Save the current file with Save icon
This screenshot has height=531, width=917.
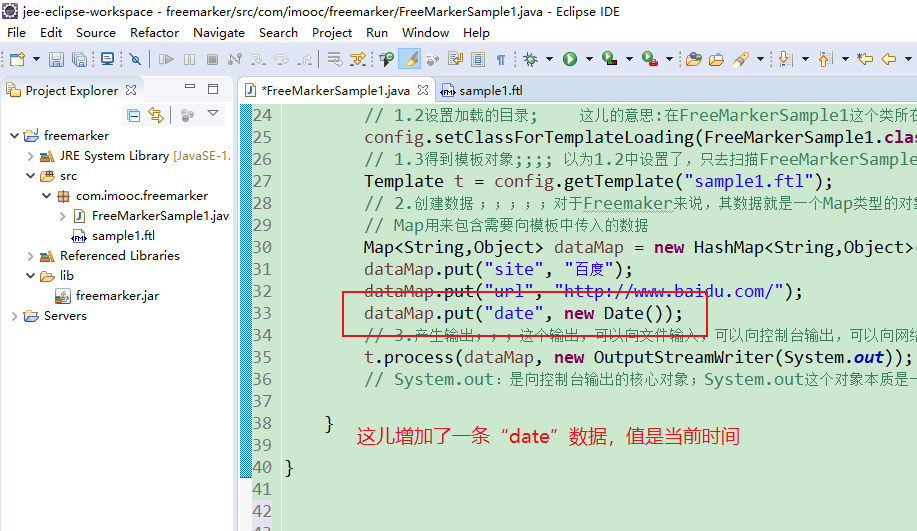click(56, 59)
